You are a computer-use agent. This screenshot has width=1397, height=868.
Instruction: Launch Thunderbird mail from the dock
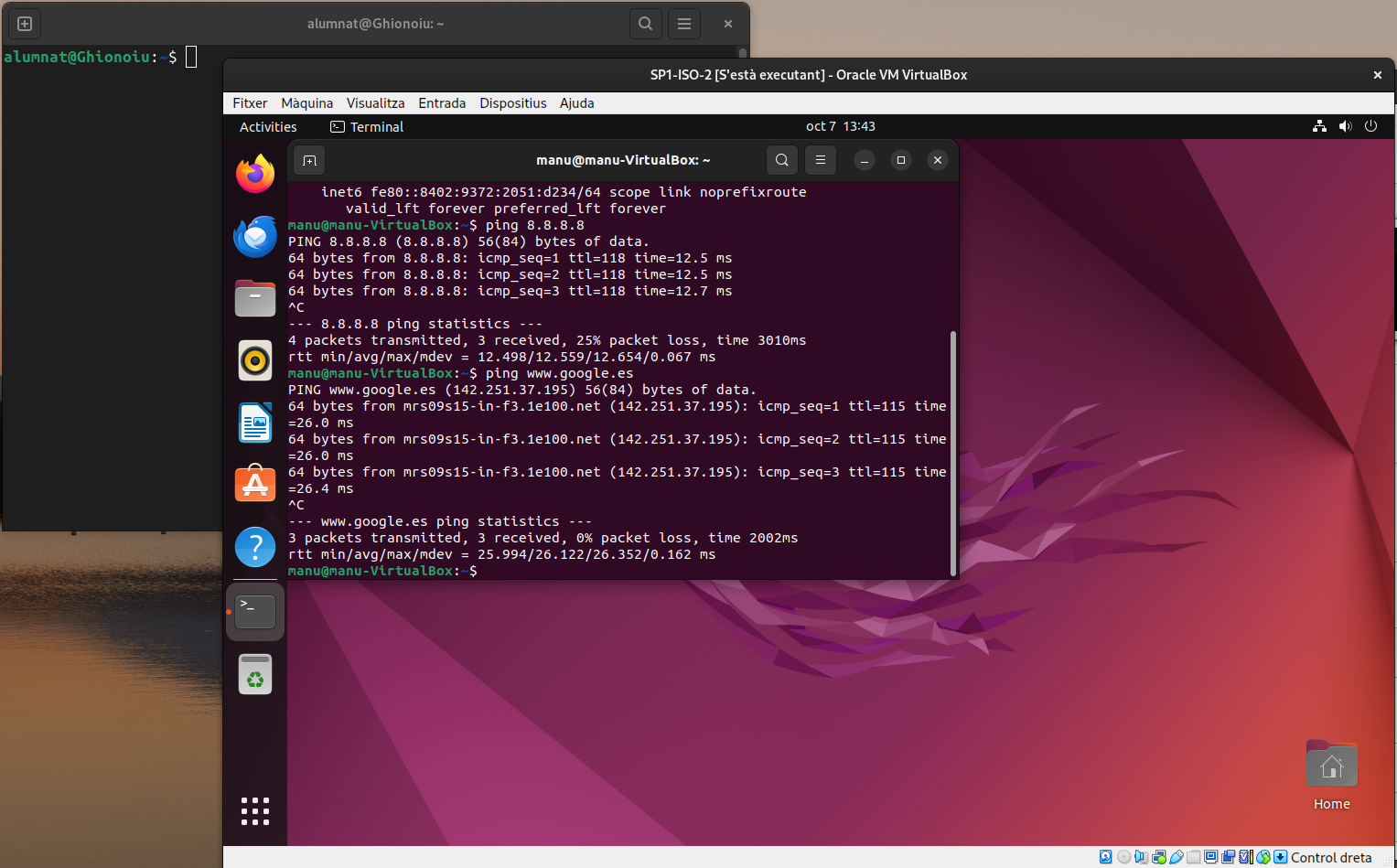tap(255, 237)
